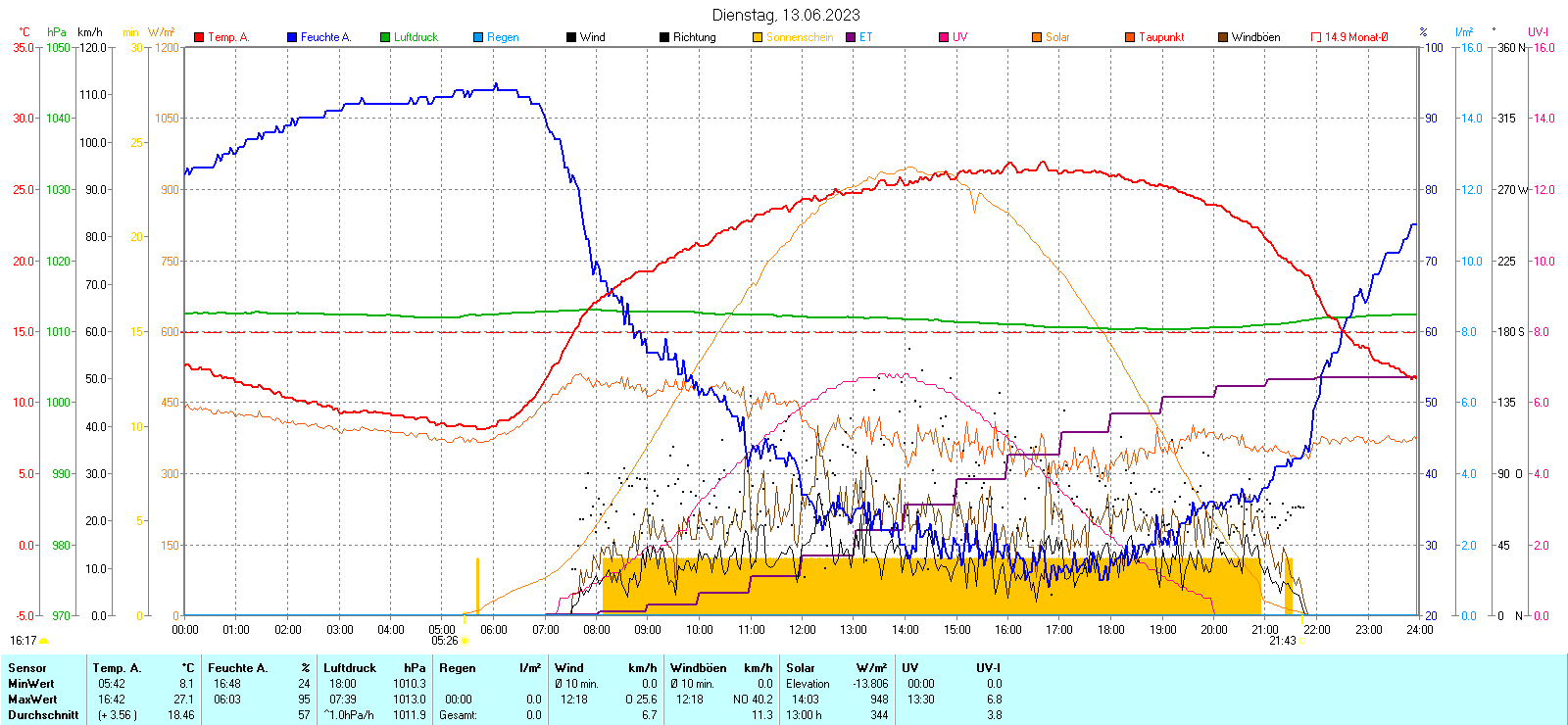This screenshot has height=725, width=1568.
Task: Toggle the 14.9 Monat-Ø legend box
Action: click(x=1316, y=37)
